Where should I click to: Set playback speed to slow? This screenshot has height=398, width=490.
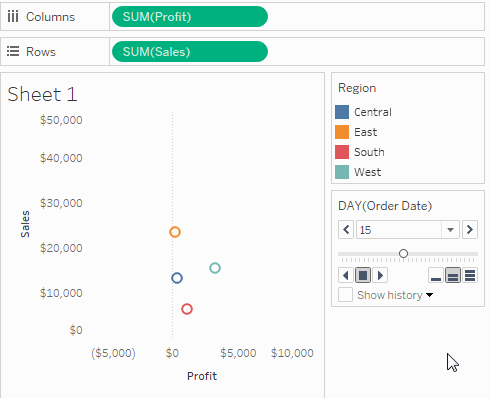pos(436,275)
